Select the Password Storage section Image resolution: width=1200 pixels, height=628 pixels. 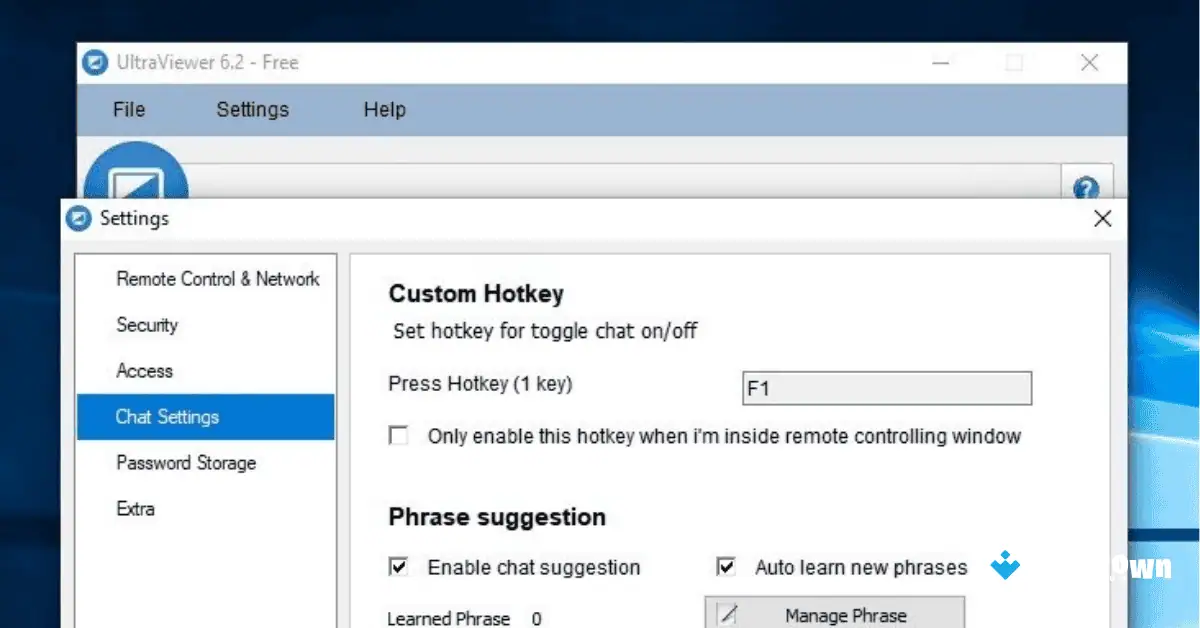pos(186,463)
